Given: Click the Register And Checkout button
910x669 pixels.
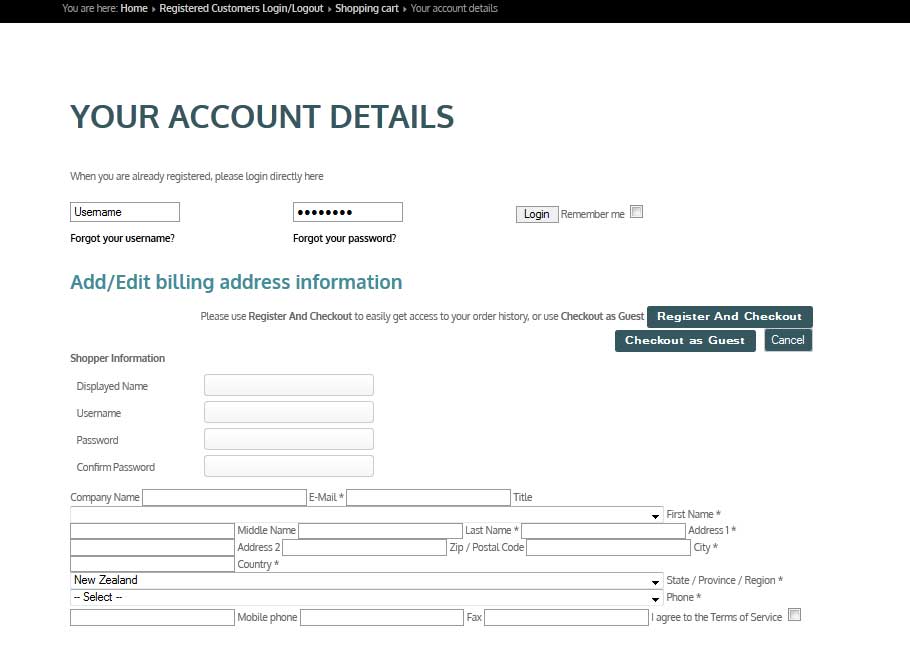Looking at the screenshot, I should [730, 316].
